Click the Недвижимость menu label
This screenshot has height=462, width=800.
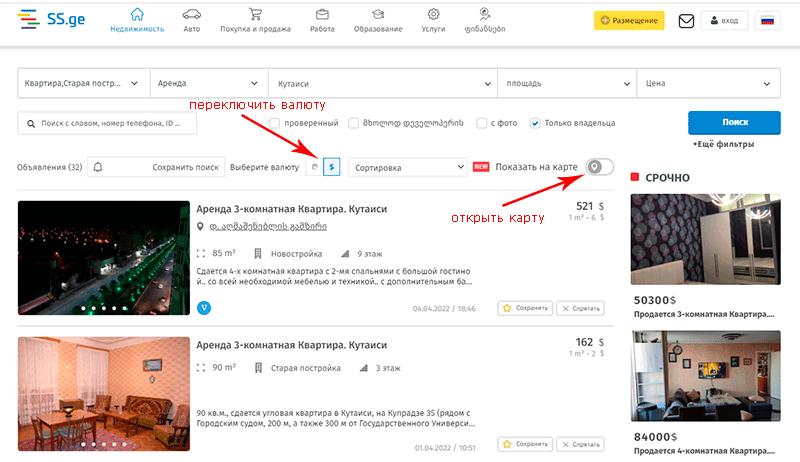coord(137,29)
